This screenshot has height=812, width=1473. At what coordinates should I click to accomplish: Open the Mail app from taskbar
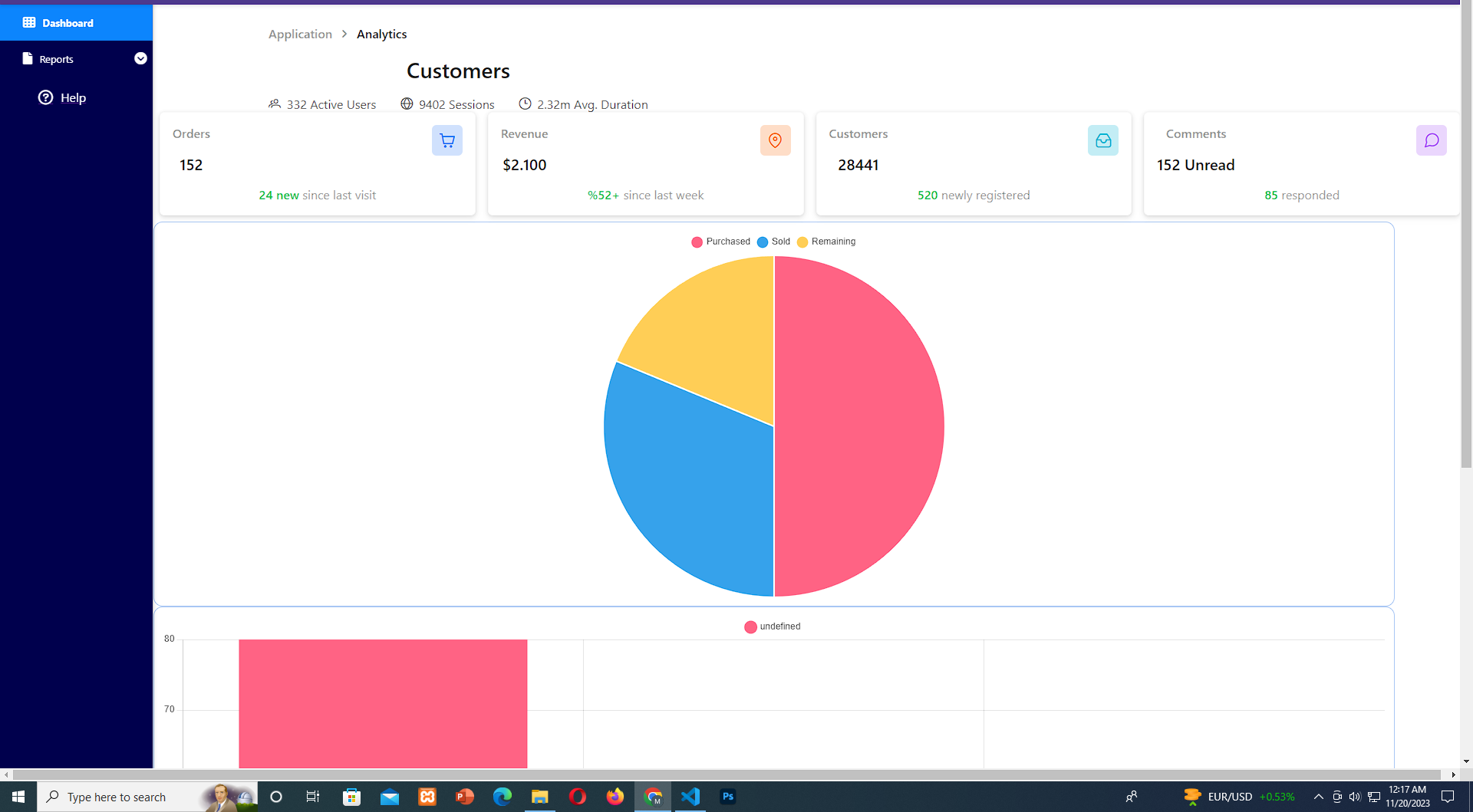point(390,797)
